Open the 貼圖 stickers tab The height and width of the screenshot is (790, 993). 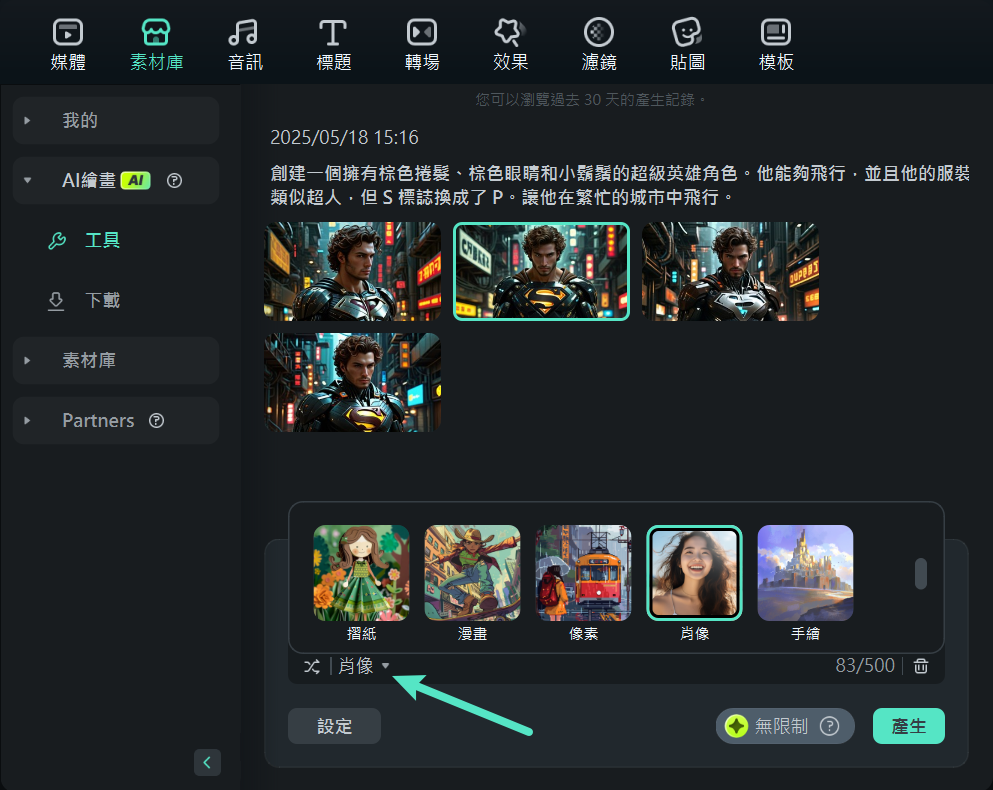[x=687, y=45]
